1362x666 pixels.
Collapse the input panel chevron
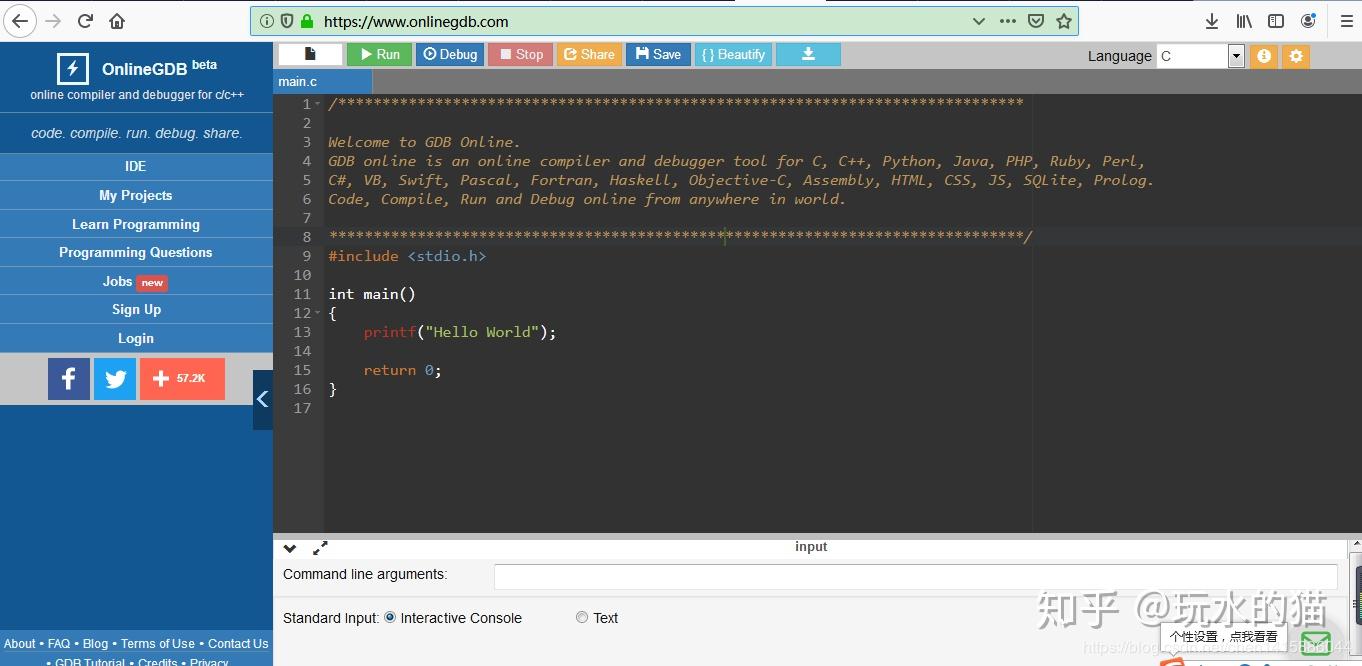click(x=290, y=548)
